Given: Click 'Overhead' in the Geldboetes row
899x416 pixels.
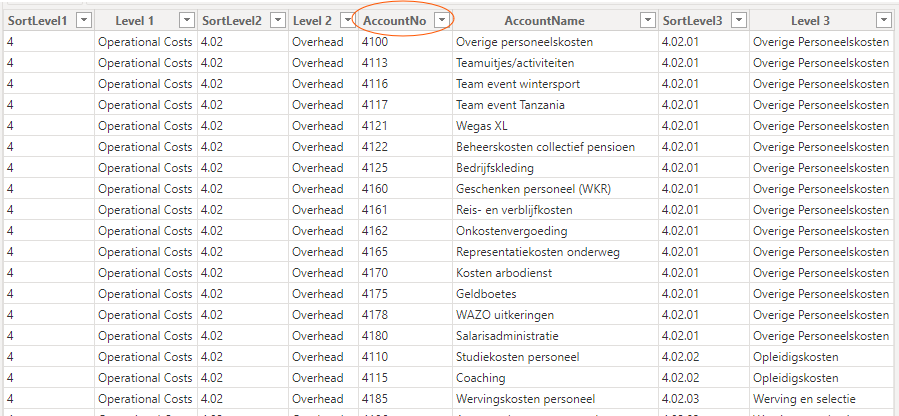Looking at the screenshot, I should (323, 294).
